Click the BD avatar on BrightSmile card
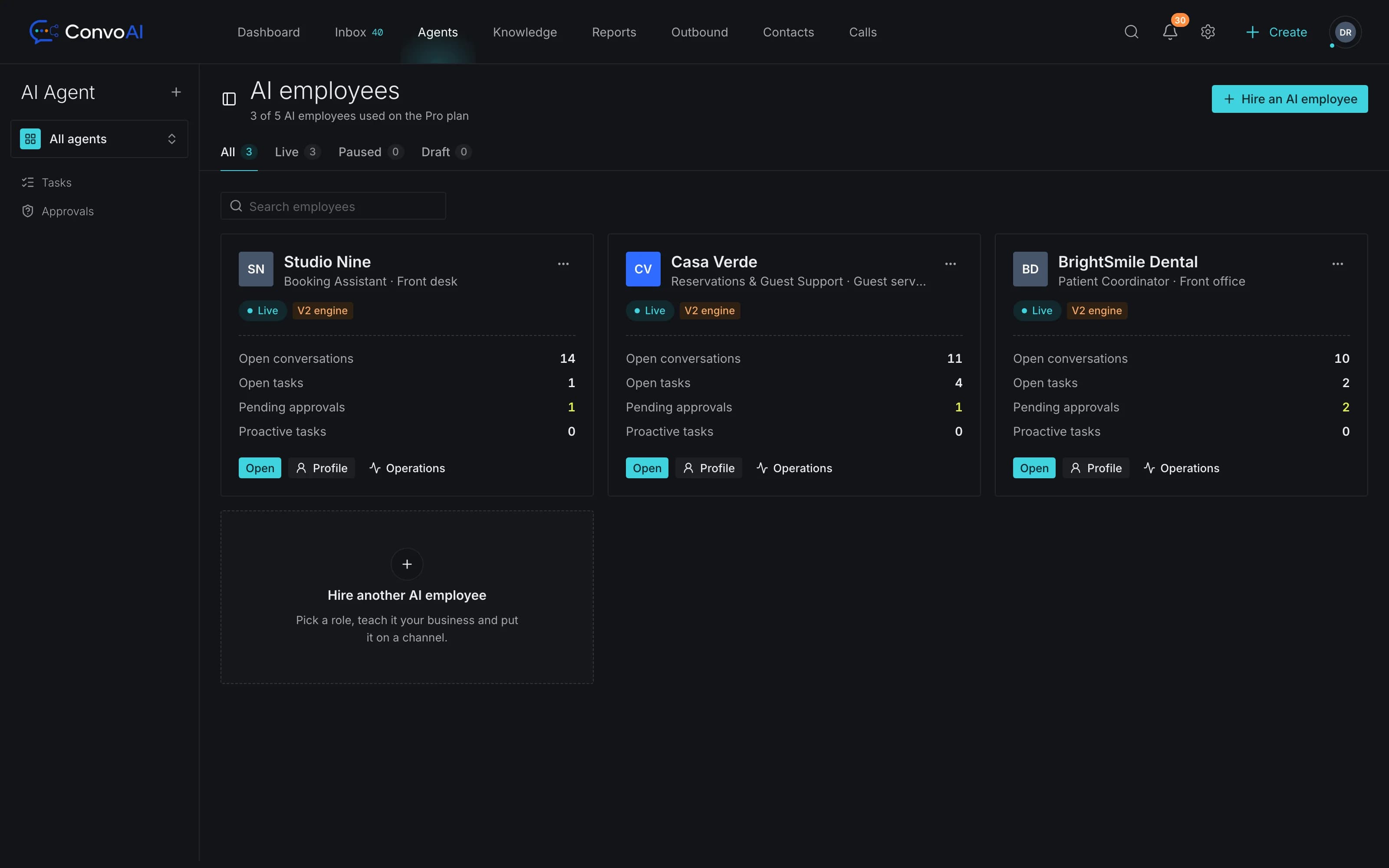This screenshot has height=868, width=1389. point(1030,269)
